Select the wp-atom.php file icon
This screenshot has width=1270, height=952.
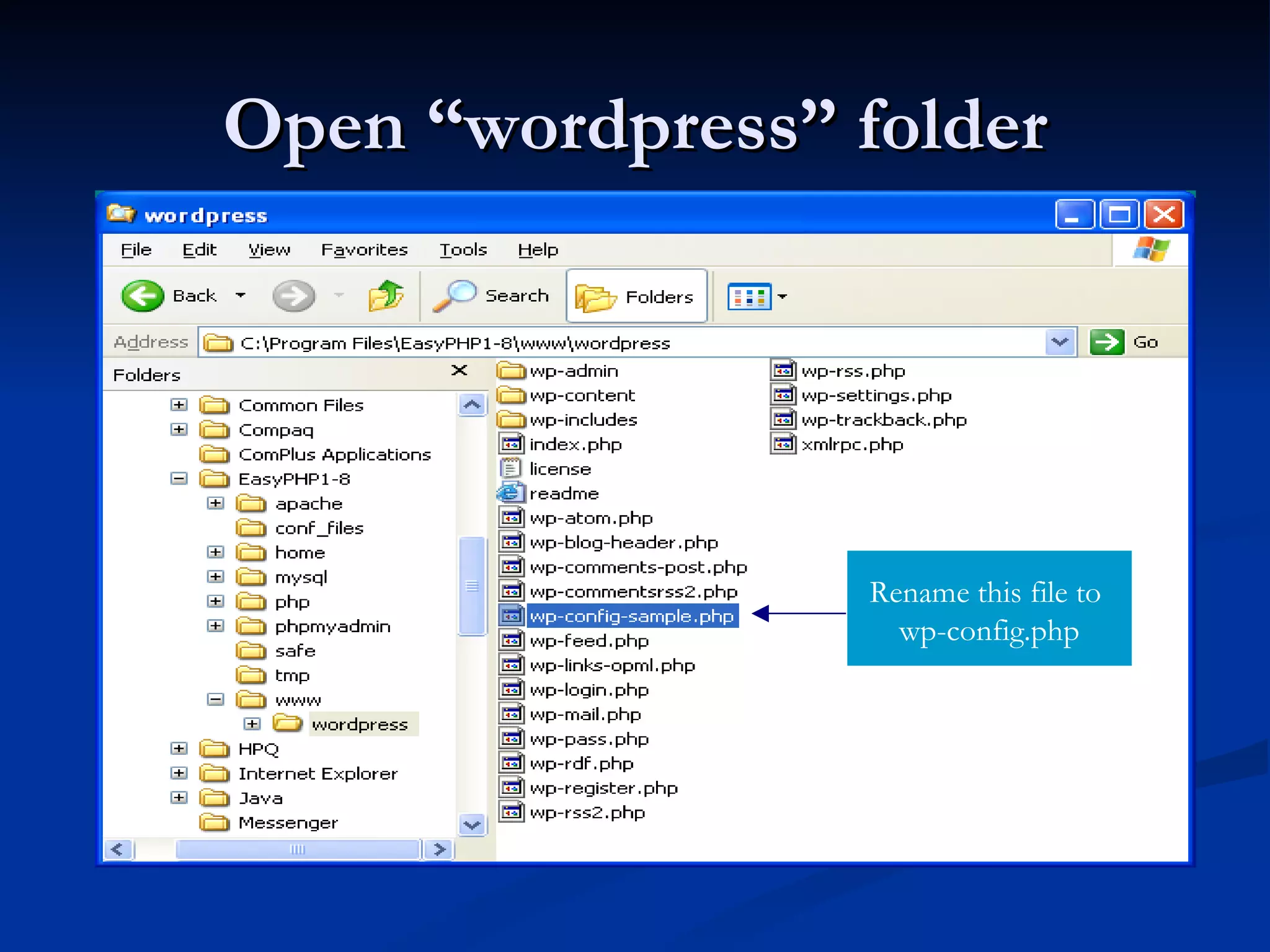coord(512,518)
